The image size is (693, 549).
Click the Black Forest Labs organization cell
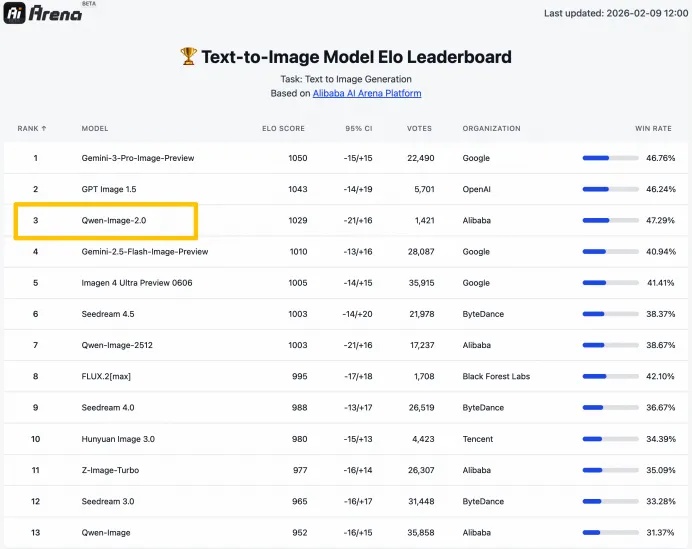[x=496, y=376]
